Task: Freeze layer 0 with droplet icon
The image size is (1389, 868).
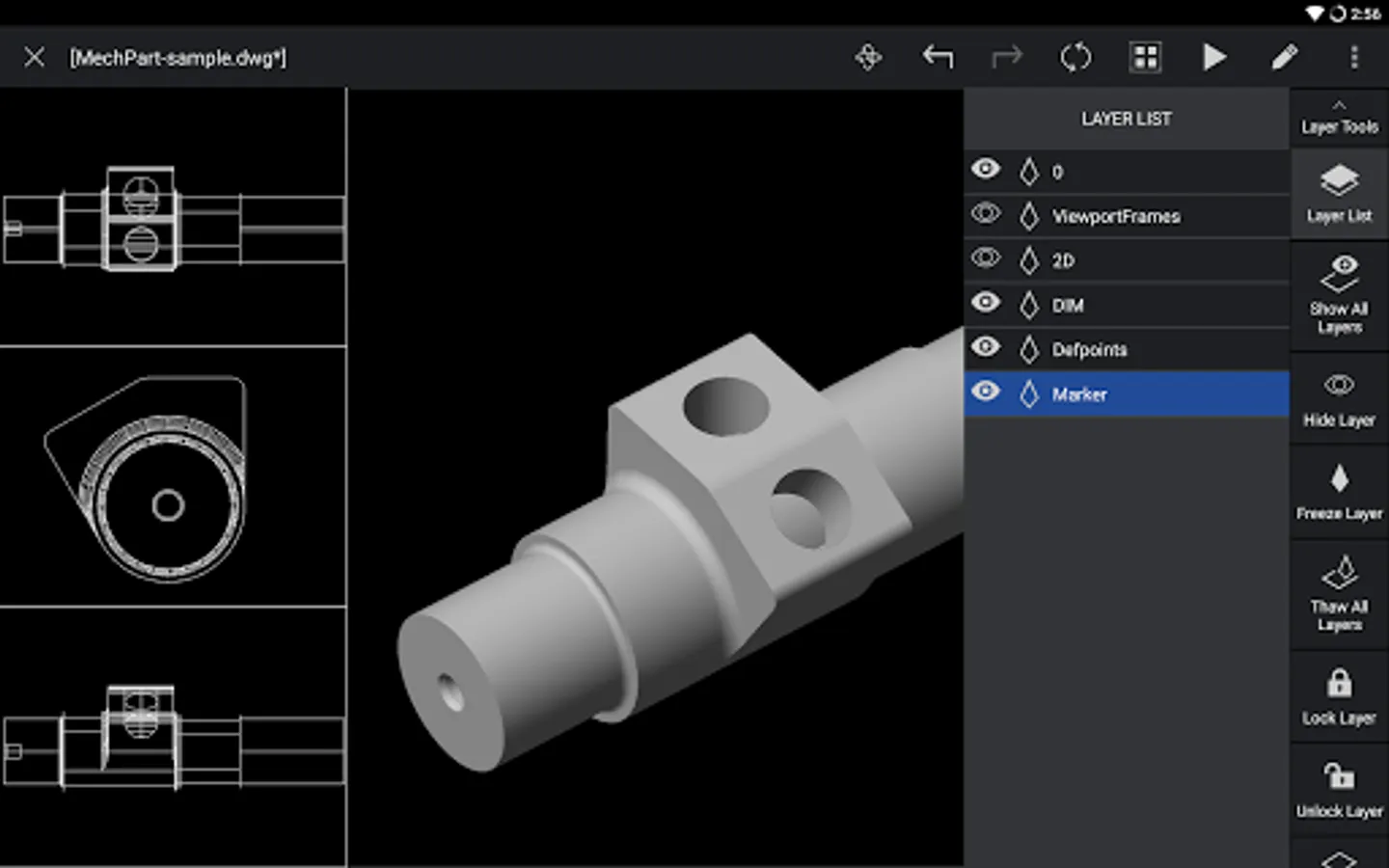Action: [1029, 172]
